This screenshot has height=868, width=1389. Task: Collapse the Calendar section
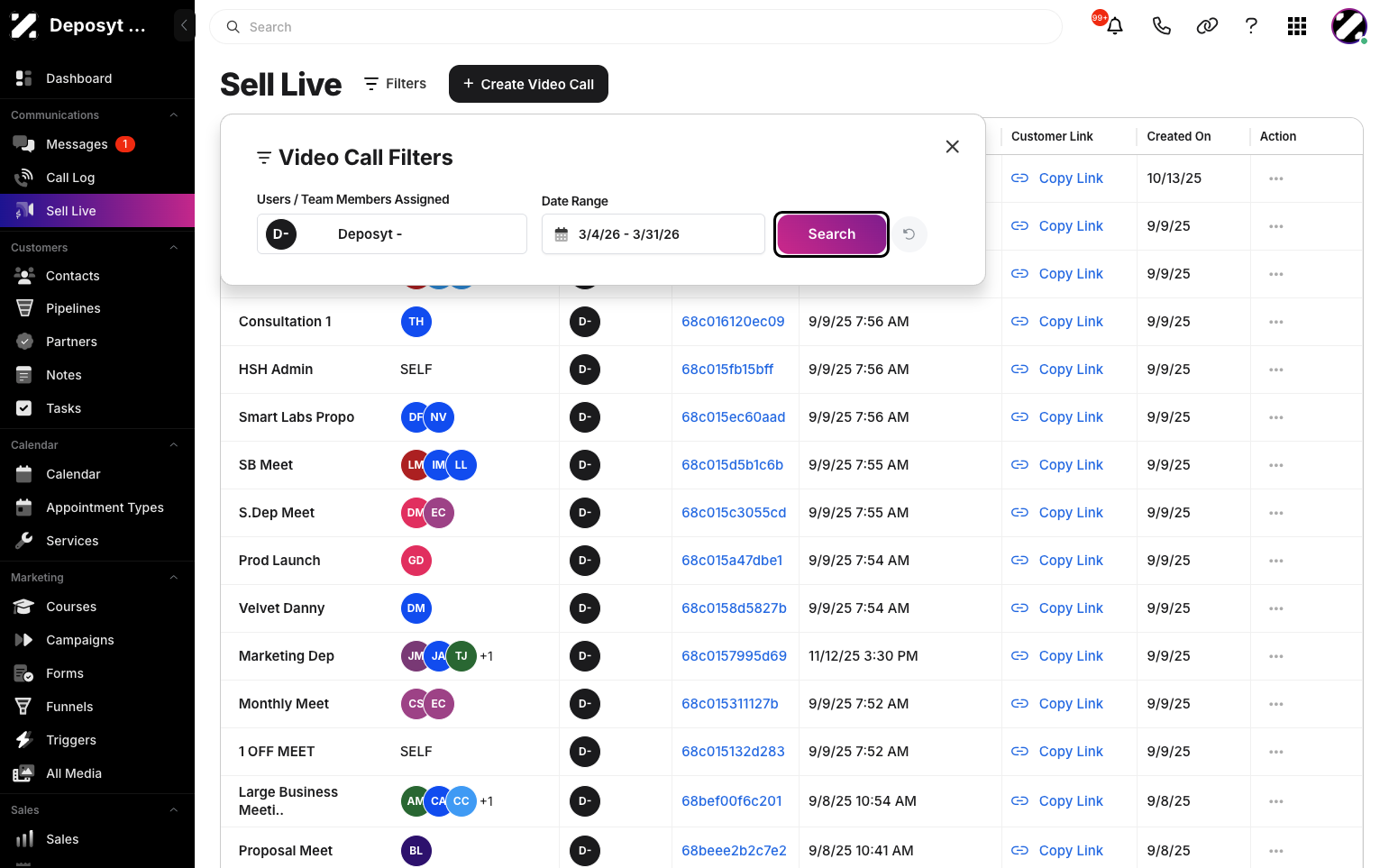pos(174,445)
